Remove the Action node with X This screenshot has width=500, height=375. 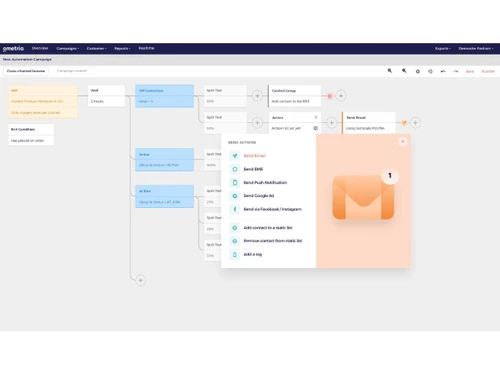[x=316, y=117]
